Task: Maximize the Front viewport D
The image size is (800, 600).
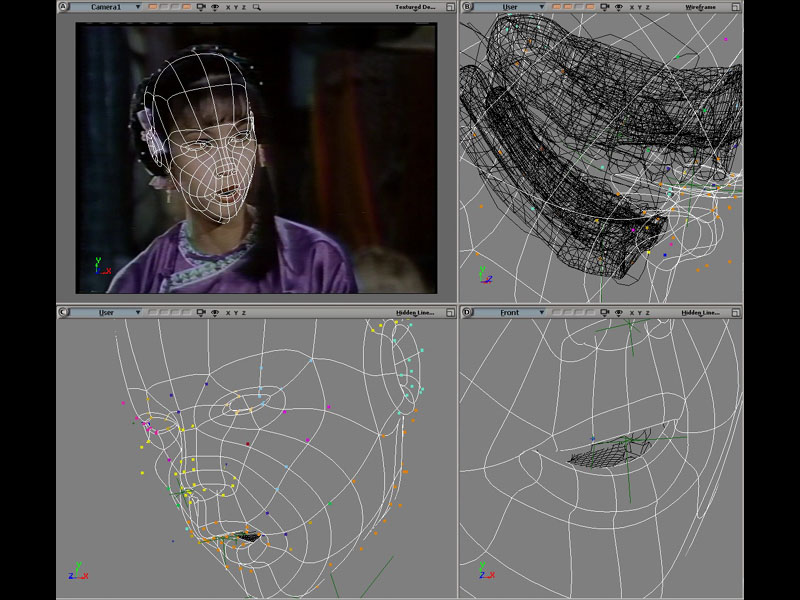Action: pyautogui.click(x=737, y=313)
